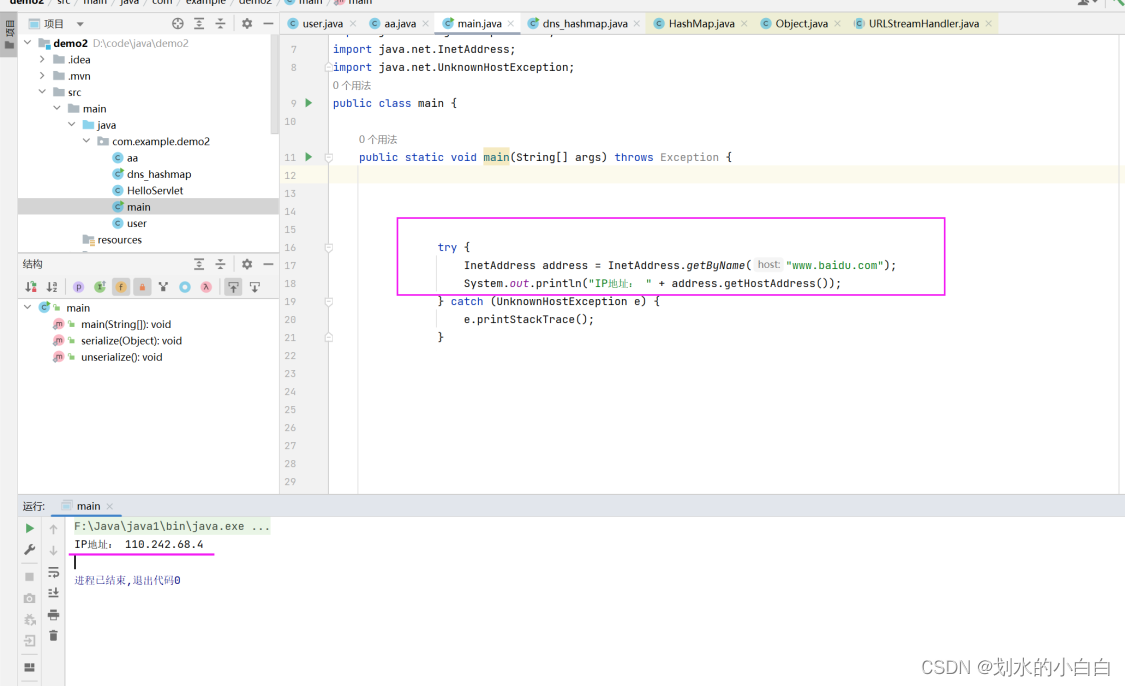1125x686 pixels.
Task: Select serialize(Object): void in Structure
Action: click(131, 341)
